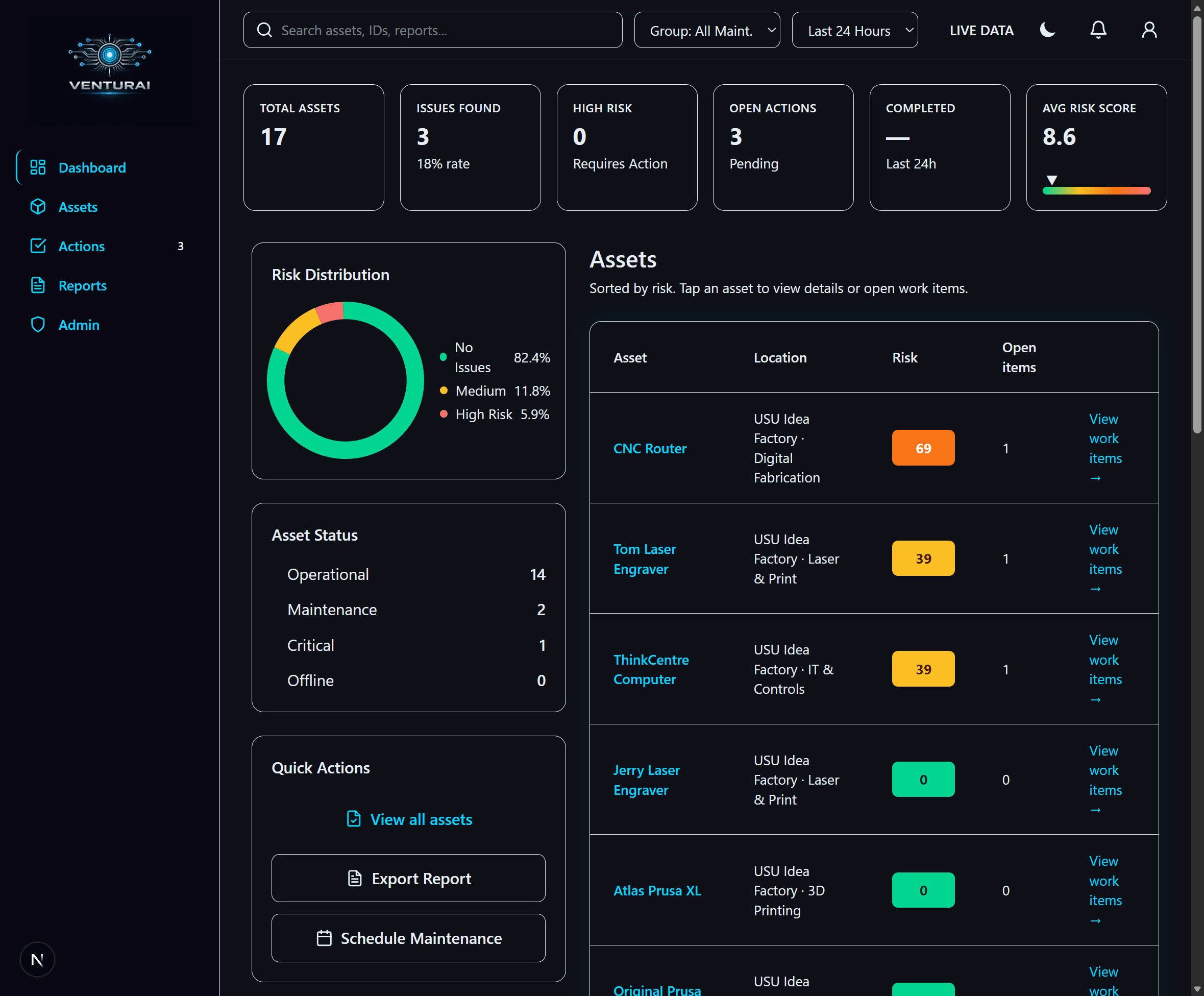Click the Total Assets card

(313, 148)
